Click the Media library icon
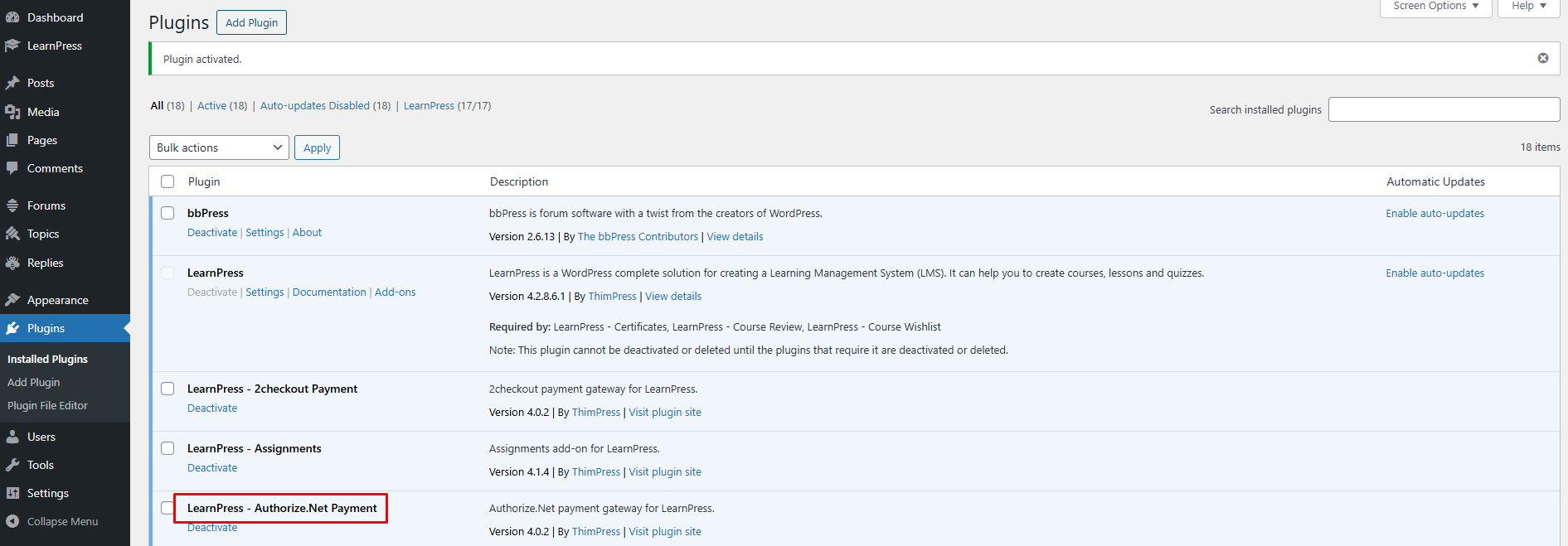Viewport: 1568px width, 546px height. coord(12,112)
